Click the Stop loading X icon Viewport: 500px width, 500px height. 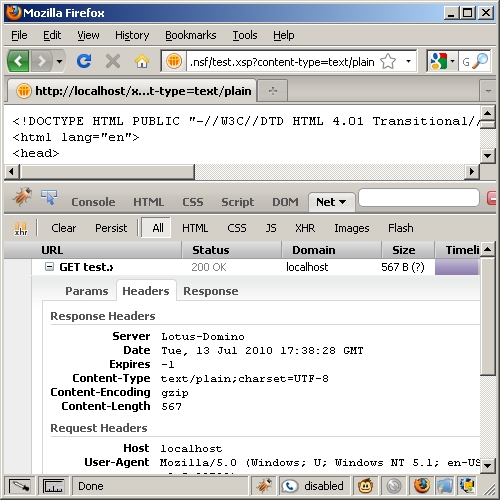tap(113, 61)
